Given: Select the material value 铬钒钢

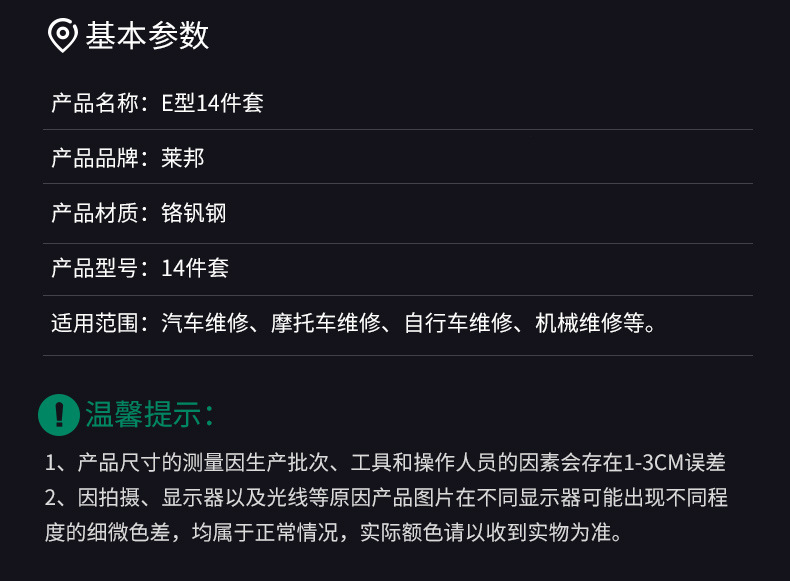Looking at the screenshot, I should 194,213.
